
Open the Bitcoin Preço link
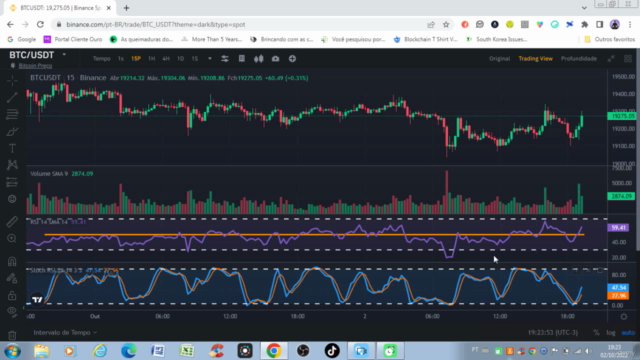click(35, 66)
